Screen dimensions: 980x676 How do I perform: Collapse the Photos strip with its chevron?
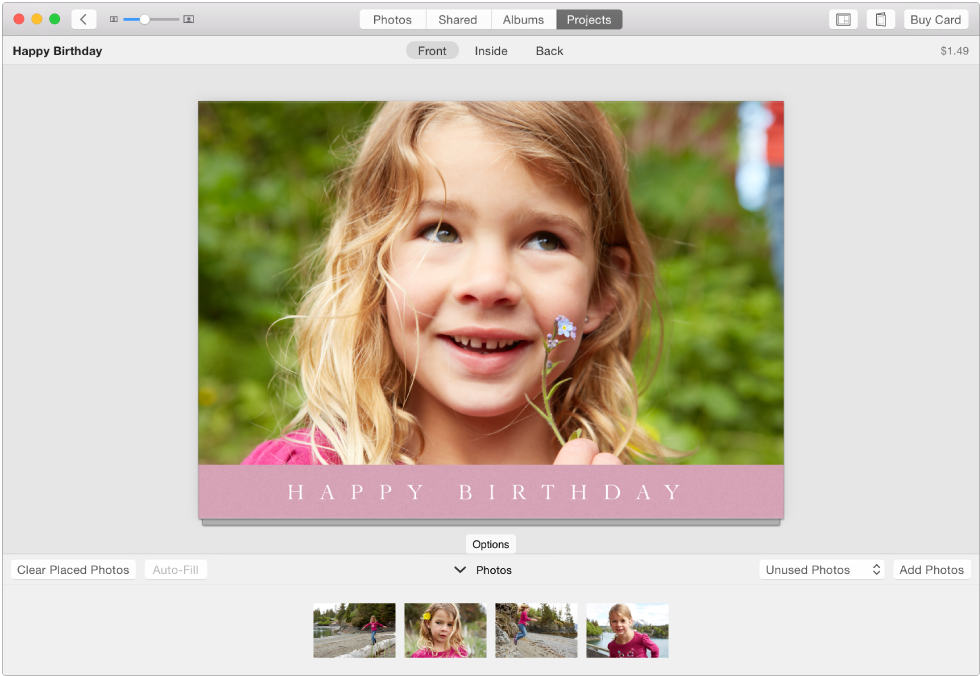coord(461,570)
